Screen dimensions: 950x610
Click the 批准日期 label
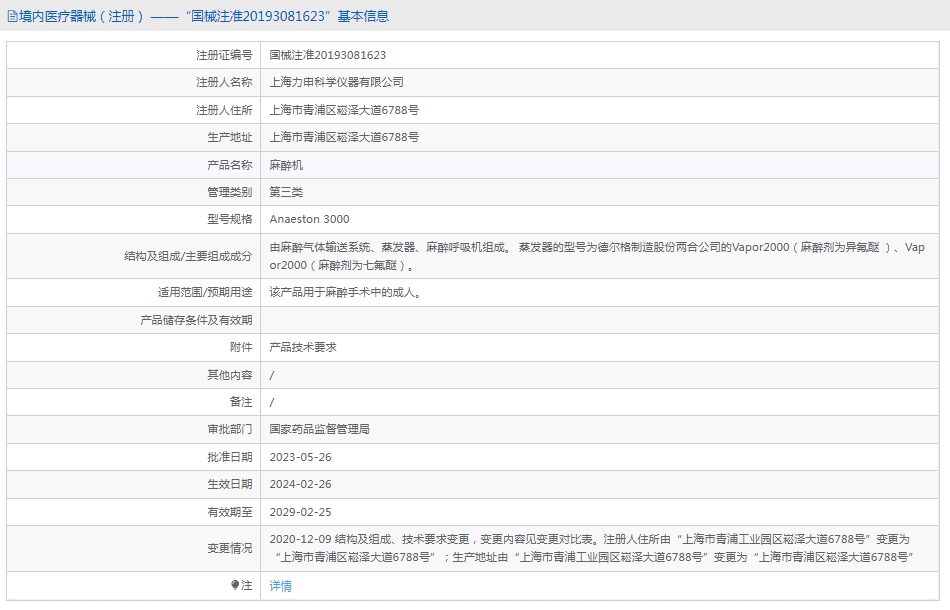[230, 457]
